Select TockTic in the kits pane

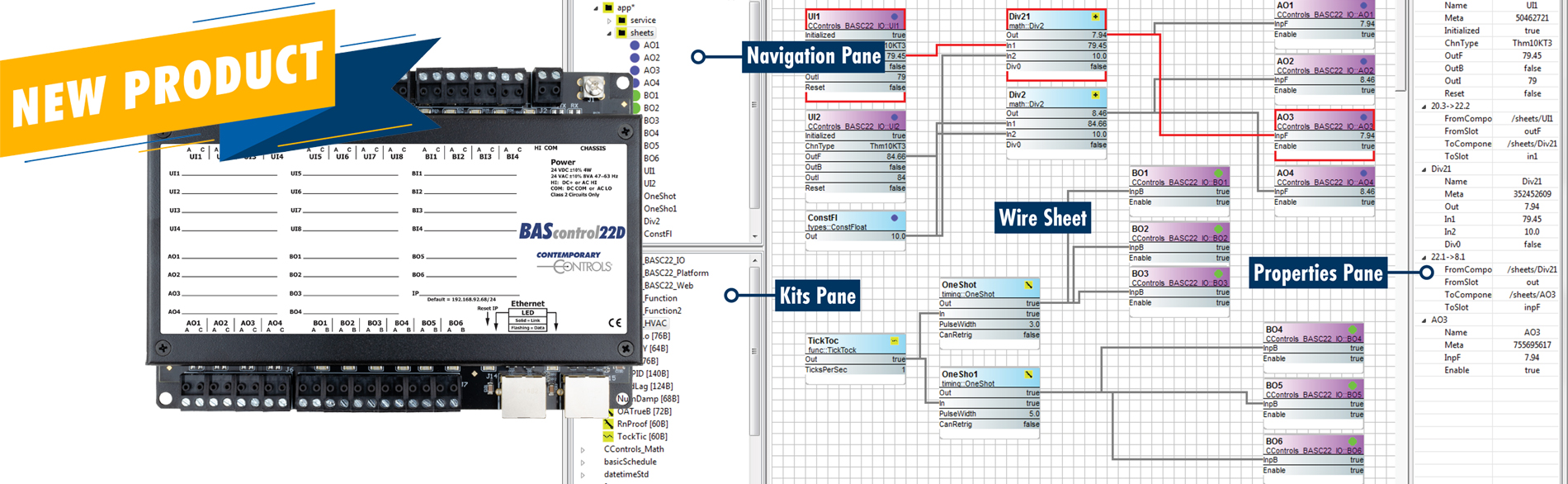tap(641, 437)
